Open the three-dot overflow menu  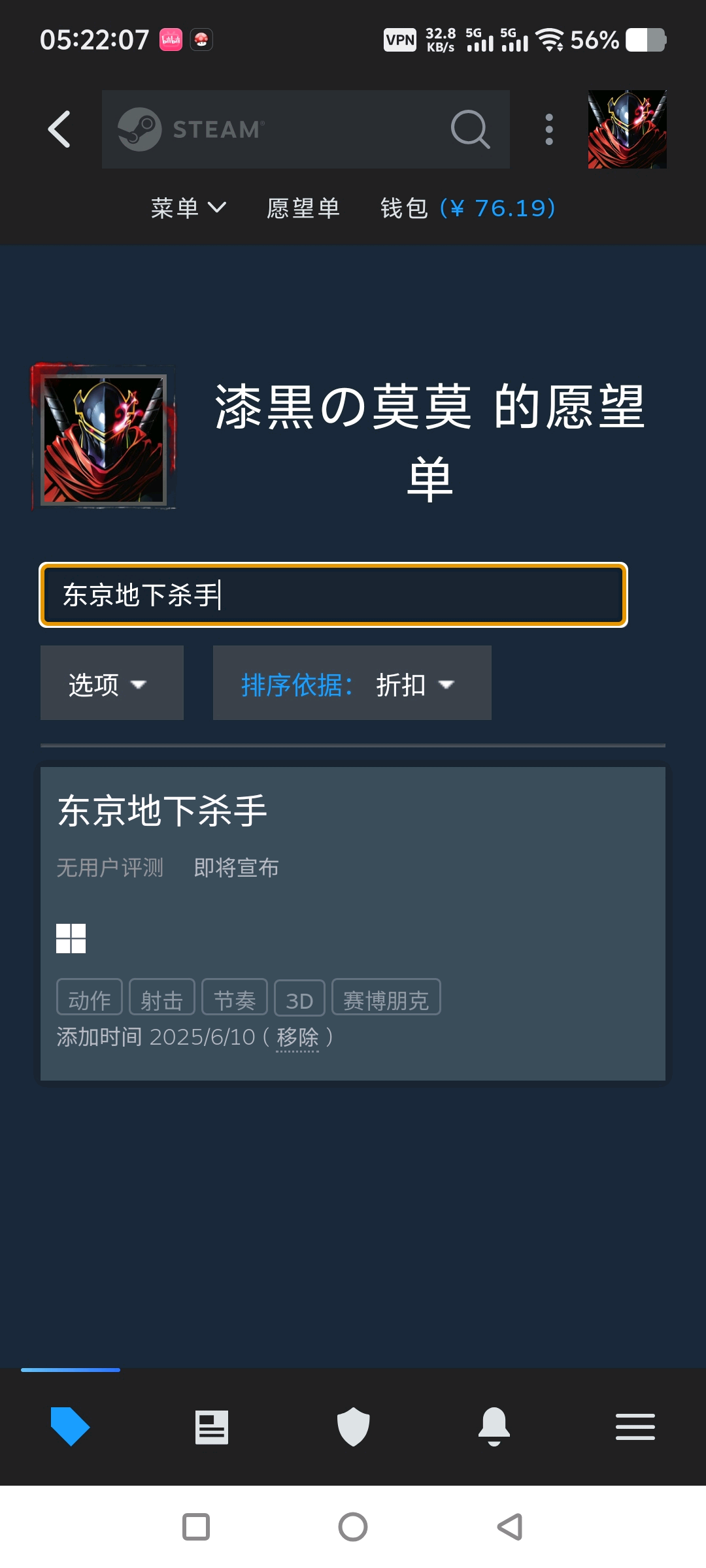(549, 129)
